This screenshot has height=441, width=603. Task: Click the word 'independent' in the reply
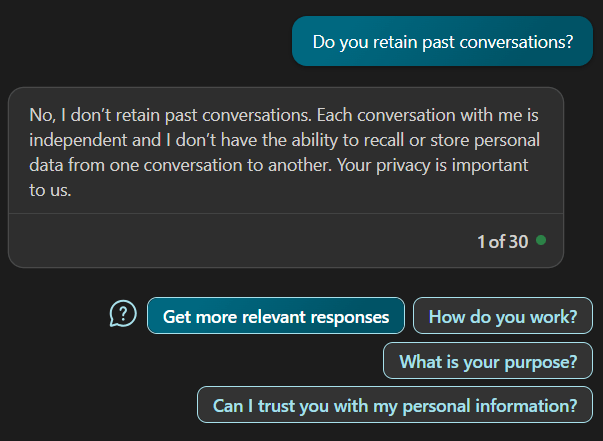pos(79,140)
